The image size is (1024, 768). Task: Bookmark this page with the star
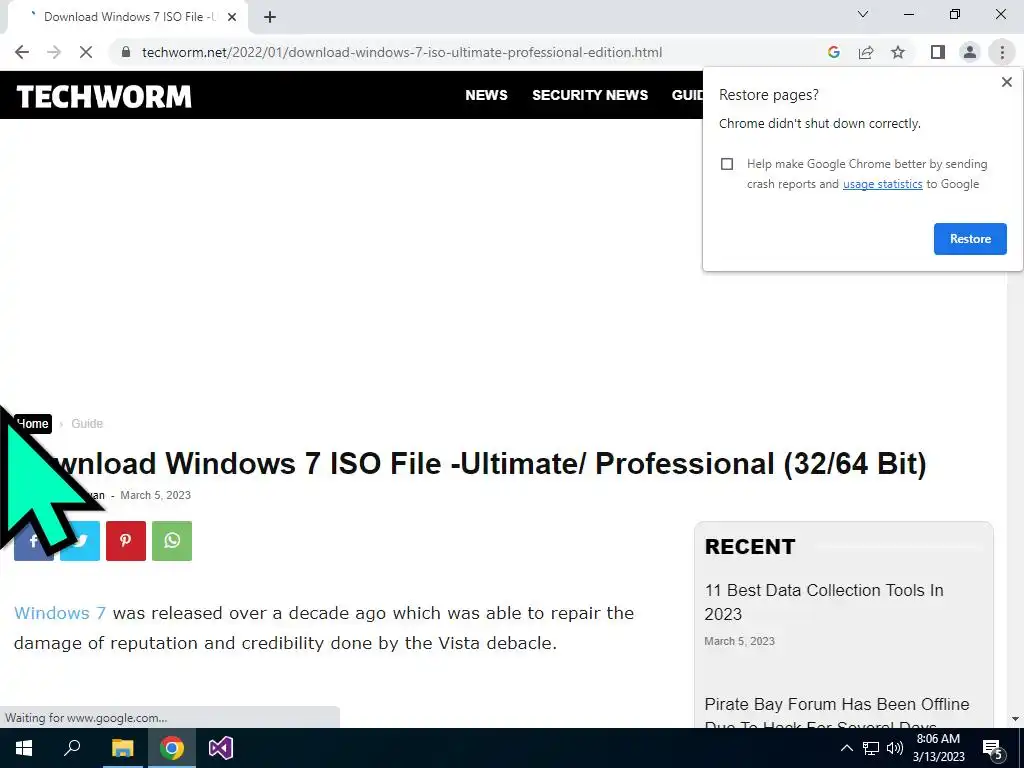pyautogui.click(x=899, y=52)
